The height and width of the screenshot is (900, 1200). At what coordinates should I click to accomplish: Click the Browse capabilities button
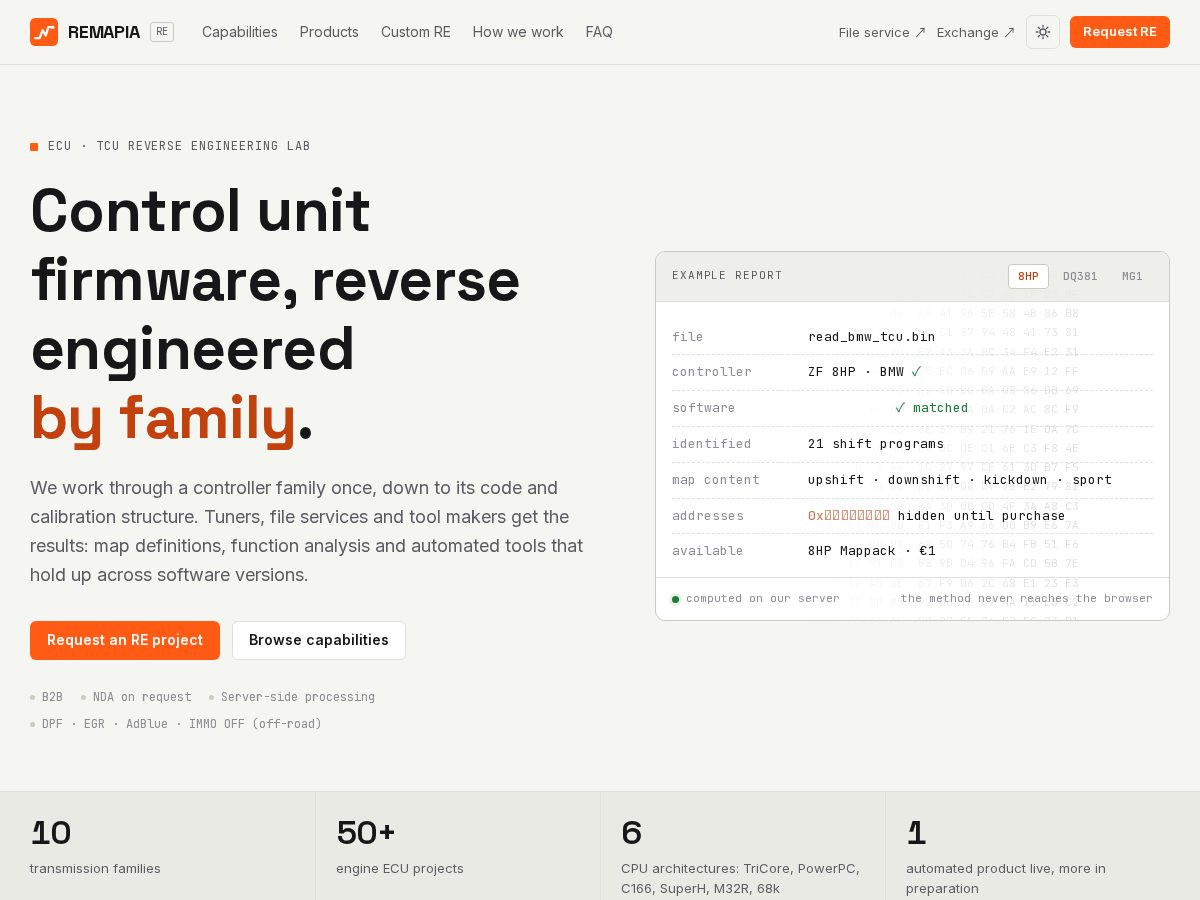319,640
